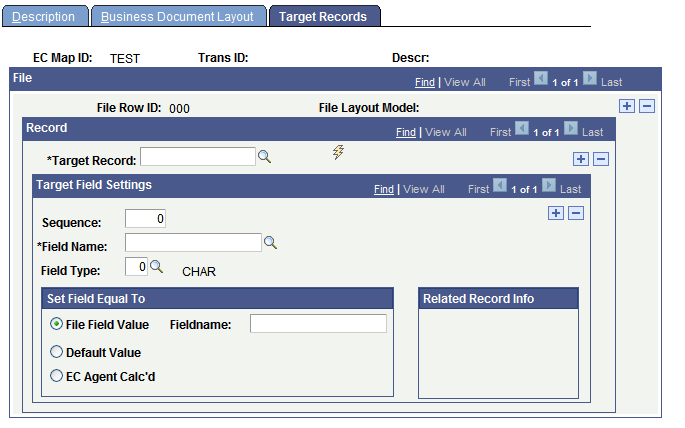This screenshot has height=428, width=685.
Task: Select the File Field Value radio button
Action: tap(57, 324)
